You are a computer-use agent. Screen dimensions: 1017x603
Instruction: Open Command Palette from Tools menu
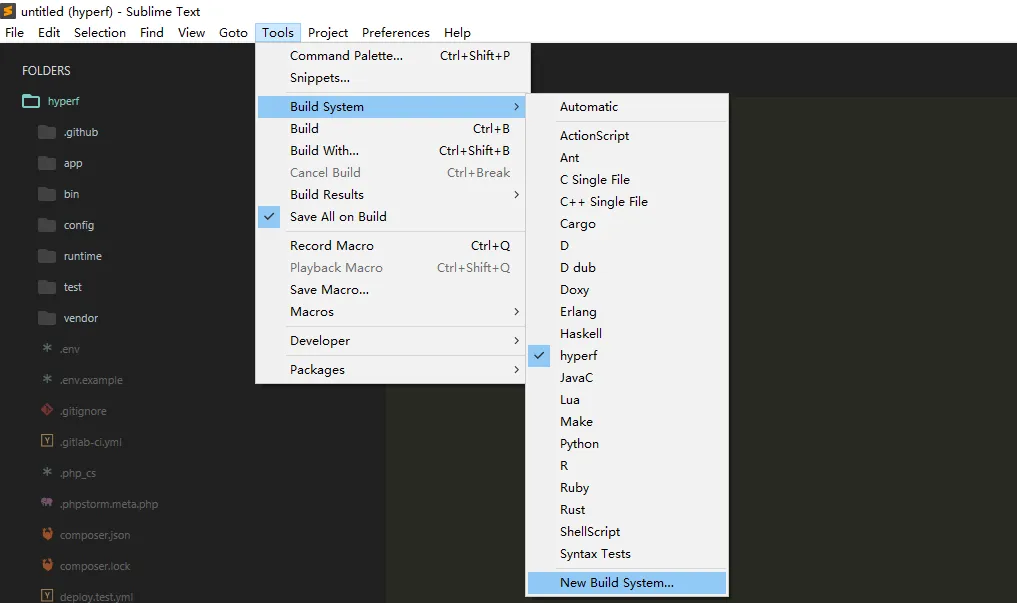(391, 56)
